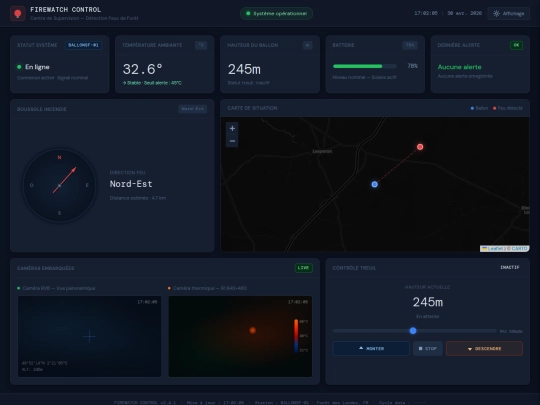Viewport: 540px width, 405px height.
Task: Click the STOP winch button
Action: pyautogui.click(x=427, y=349)
